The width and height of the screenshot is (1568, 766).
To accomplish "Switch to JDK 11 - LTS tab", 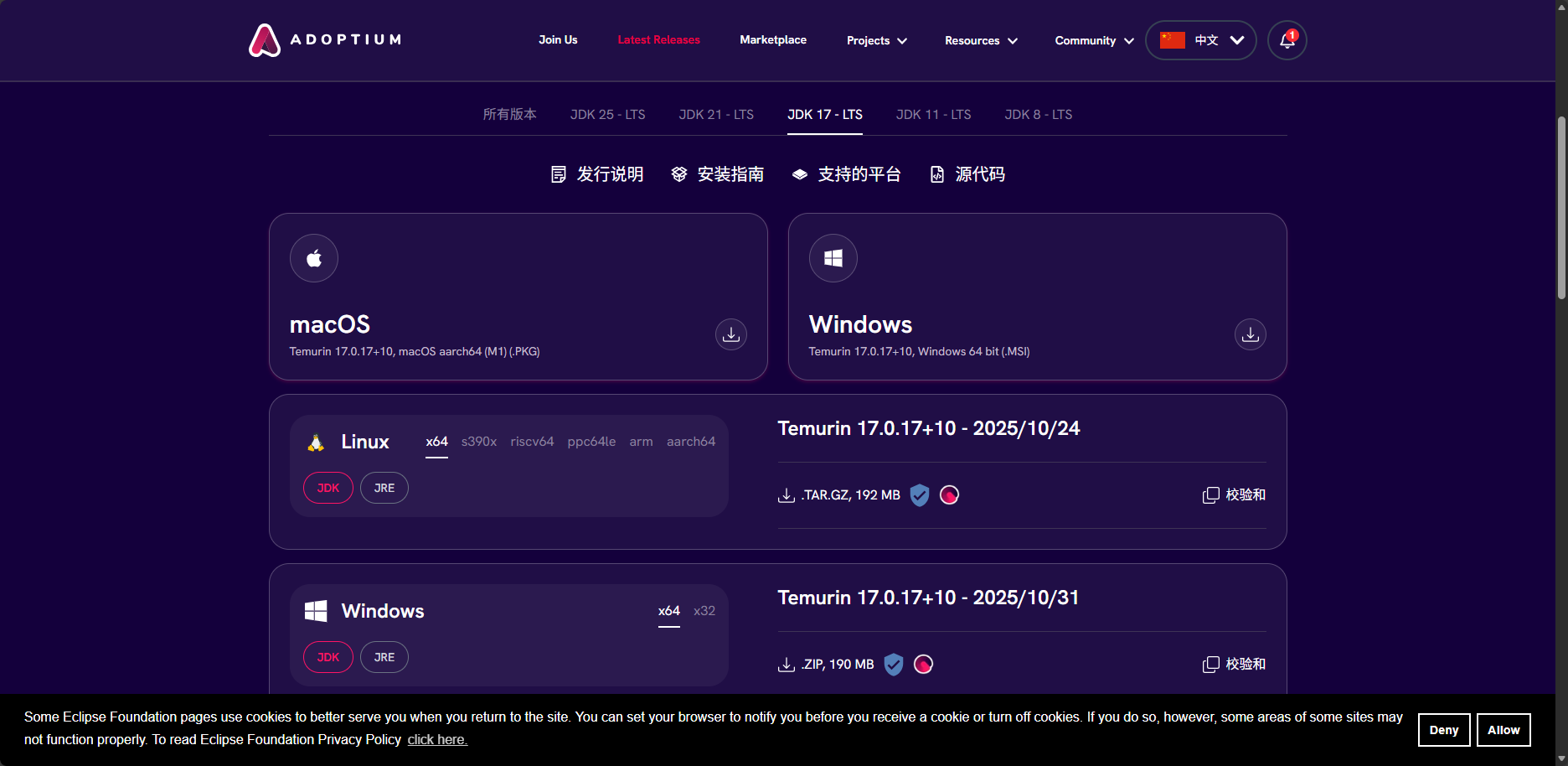I will (x=934, y=114).
